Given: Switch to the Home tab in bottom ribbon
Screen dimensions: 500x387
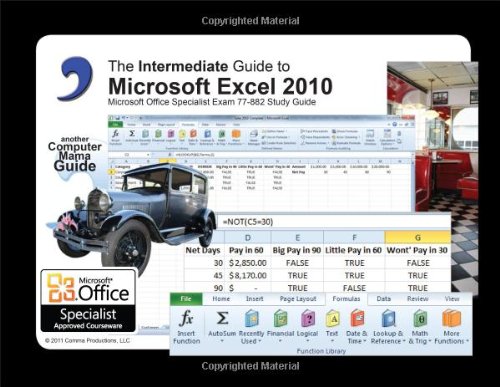Looking at the screenshot, I should [221, 299].
